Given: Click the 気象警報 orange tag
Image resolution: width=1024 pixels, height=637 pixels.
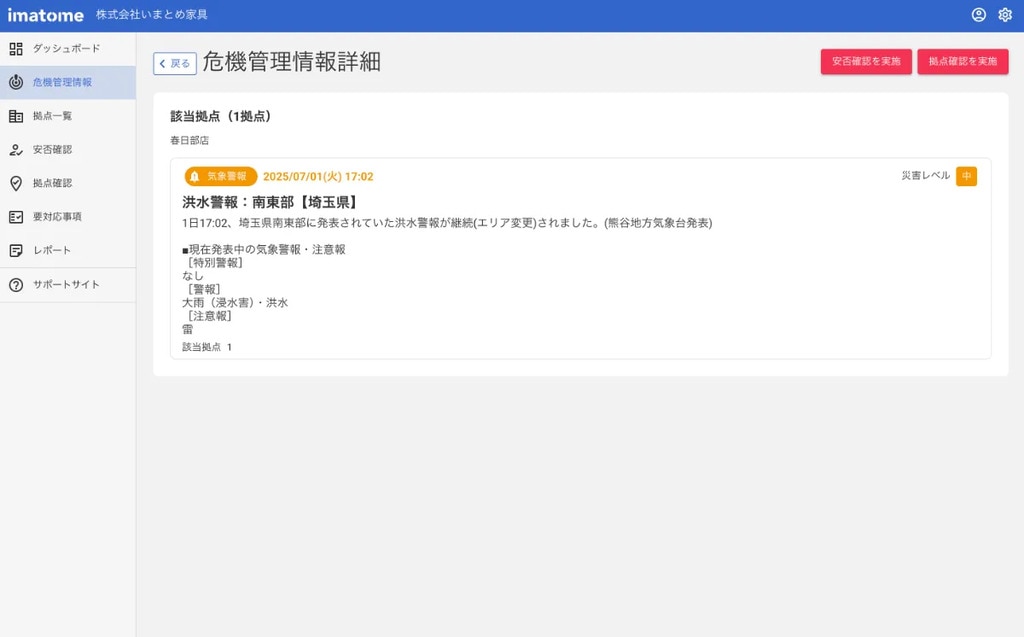Looking at the screenshot, I should pos(221,177).
